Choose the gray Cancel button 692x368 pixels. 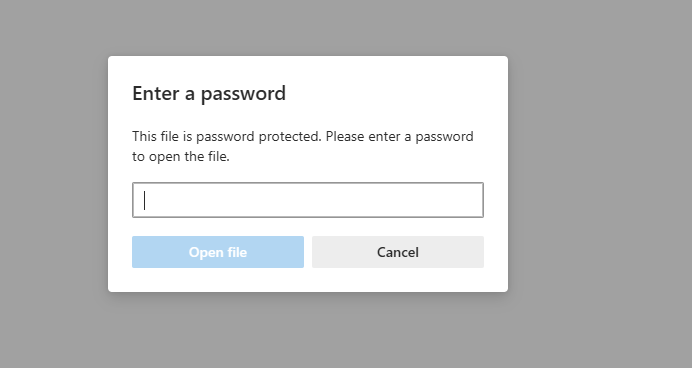pyautogui.click(x=398, y=252)
